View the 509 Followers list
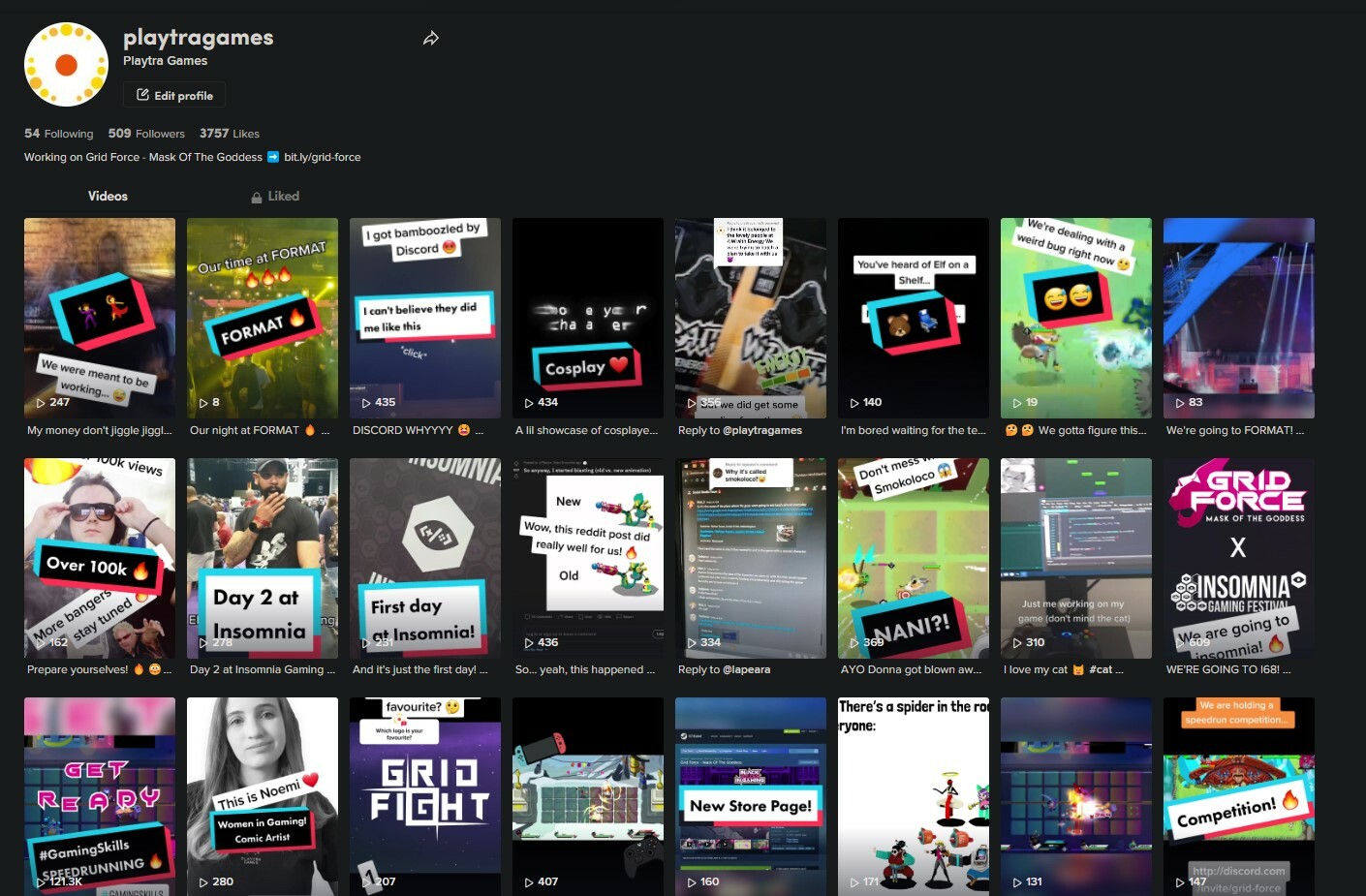Viewport: 1366px width, 896px height. [x=146, y=134]
